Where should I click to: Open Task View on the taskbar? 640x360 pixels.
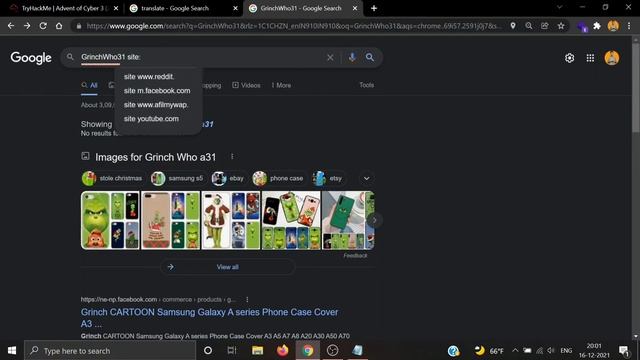click(x=232, y=350)
